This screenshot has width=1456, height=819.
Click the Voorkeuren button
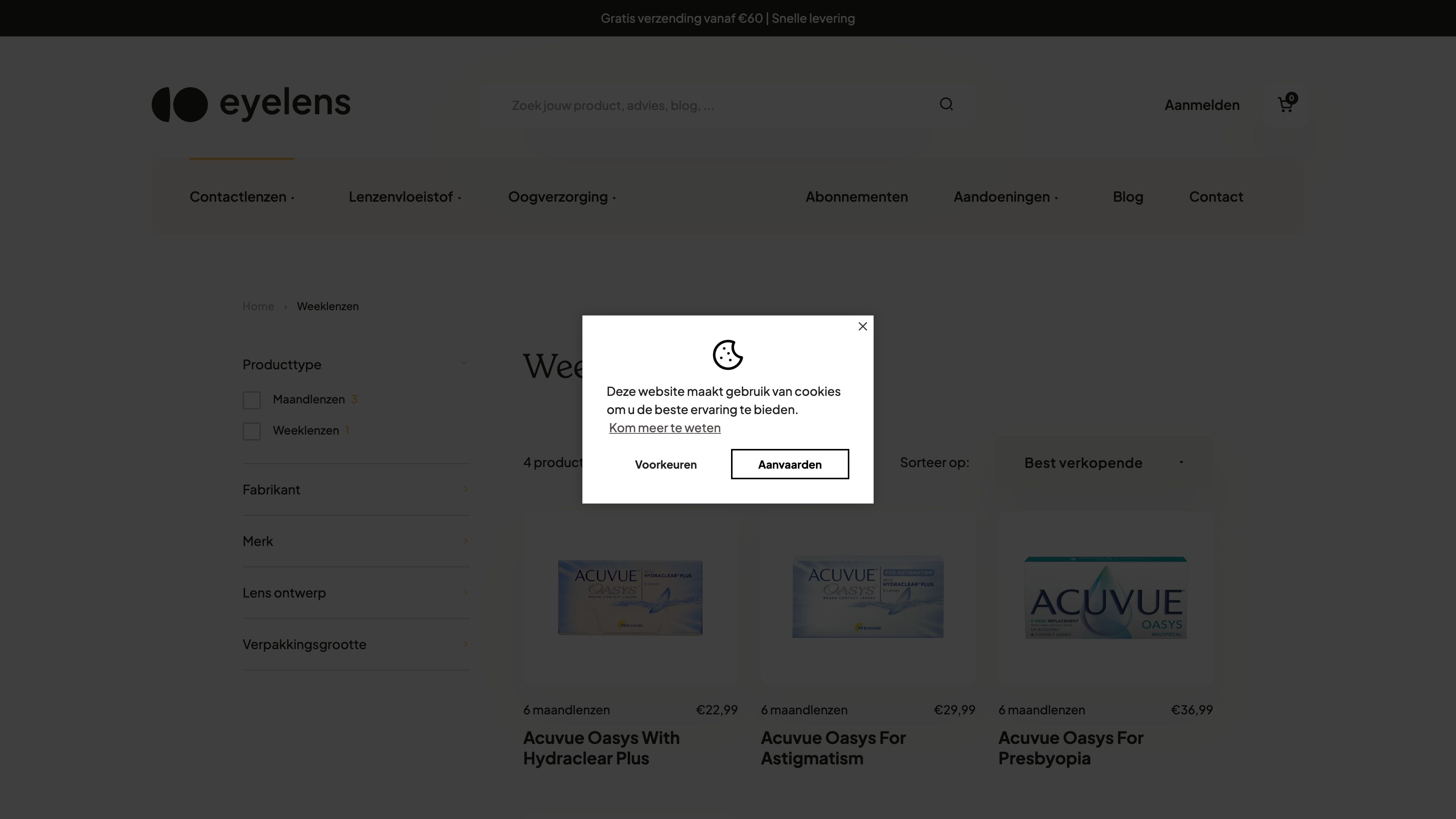tap(665, 464)
